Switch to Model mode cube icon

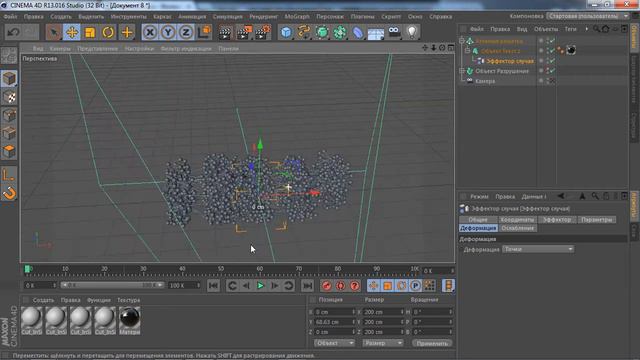9,78
